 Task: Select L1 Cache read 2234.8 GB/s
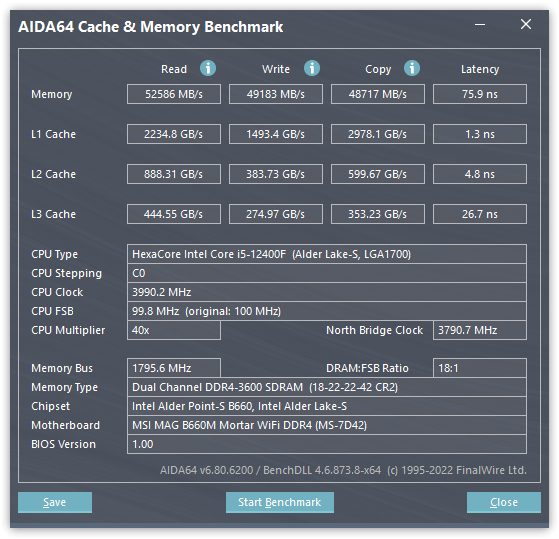point(174,134)
